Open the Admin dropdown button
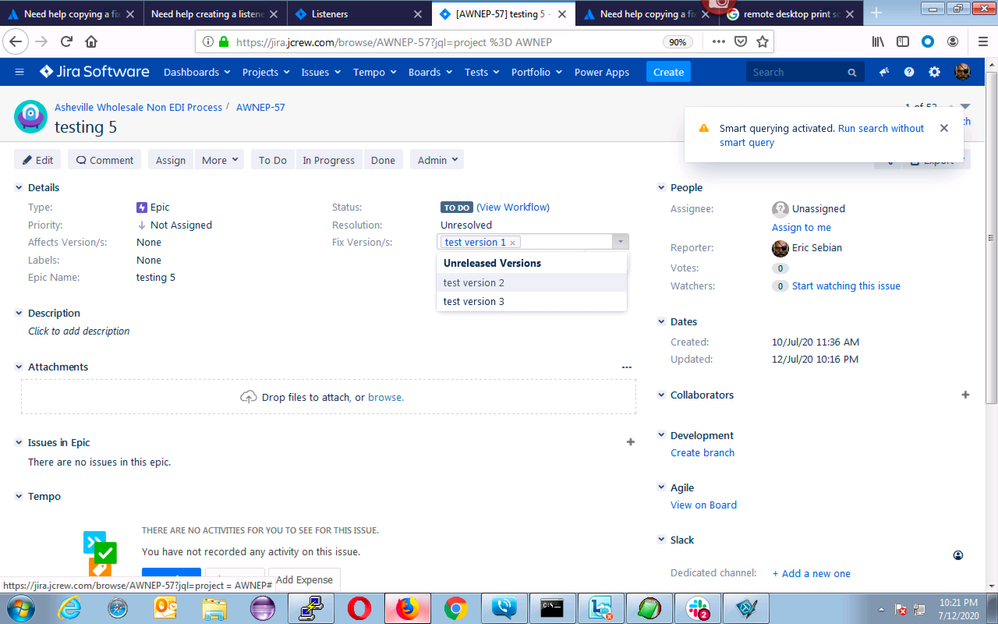Viewport: 998px width, 624px height. coord(437,160)
